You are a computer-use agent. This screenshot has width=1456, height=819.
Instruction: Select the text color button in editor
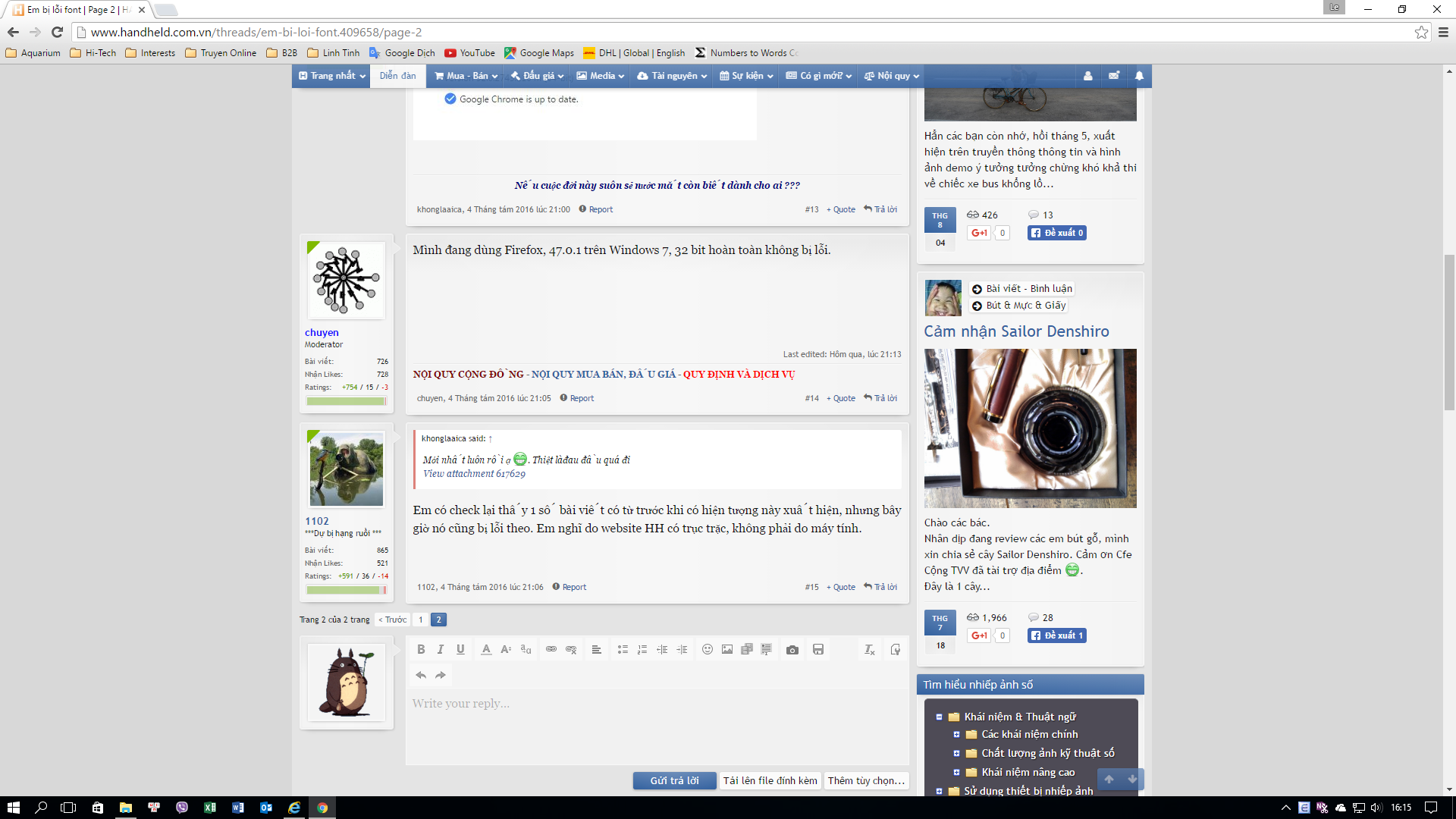click(x=486, y=650)
